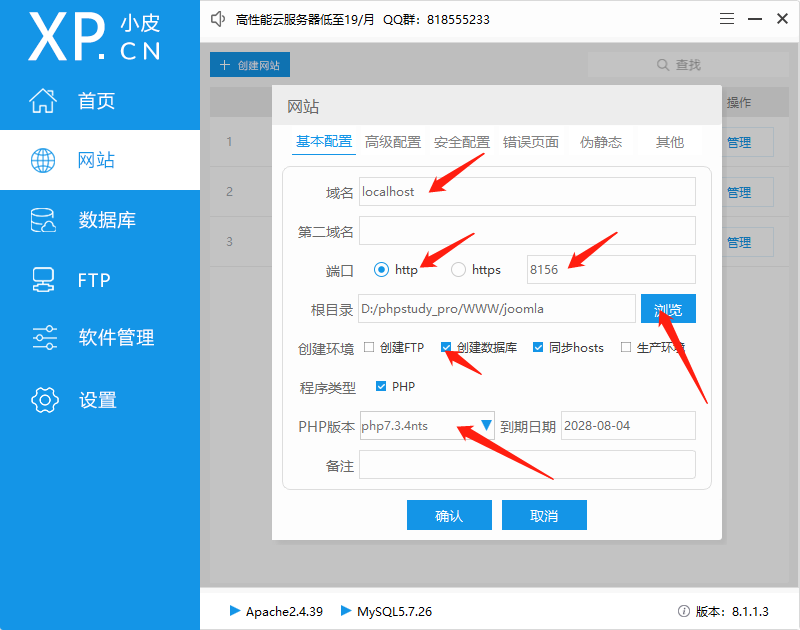The image size is (800, 630).
Task: Select the https radio button
Action: [458, 269]
